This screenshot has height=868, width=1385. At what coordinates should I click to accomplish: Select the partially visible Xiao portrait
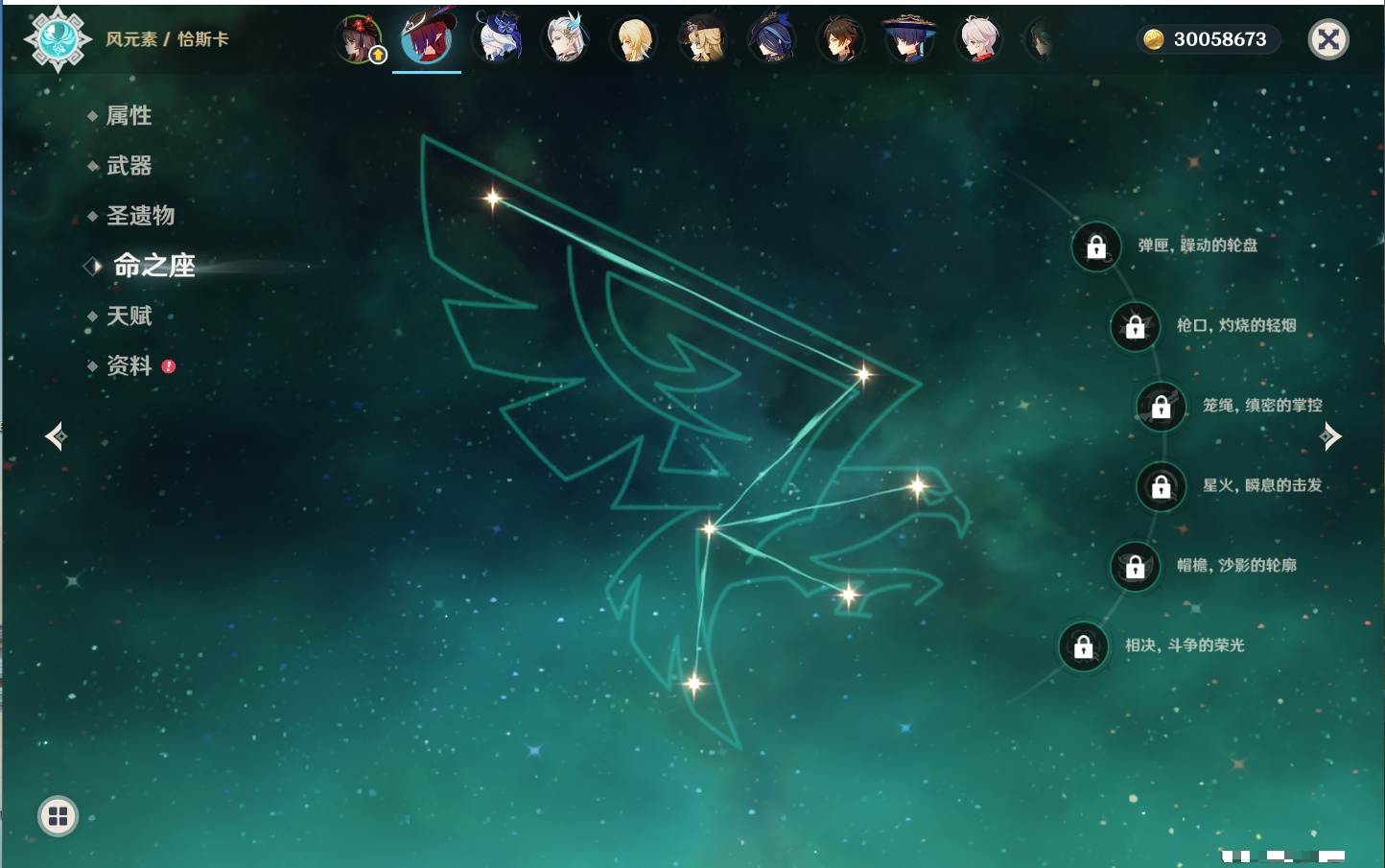click(x=1041, y=40)
